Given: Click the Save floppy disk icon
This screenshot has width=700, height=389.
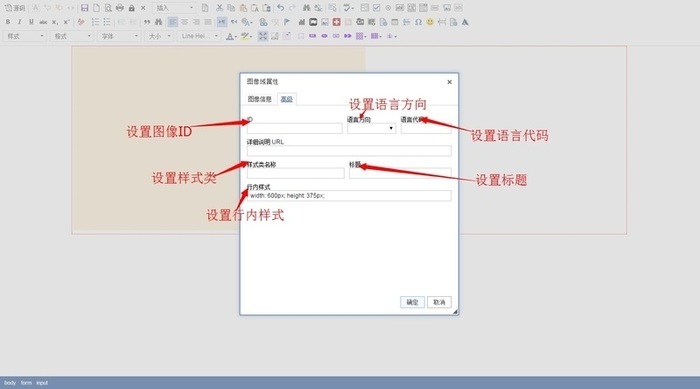Looking at the screenshot, I should tap(84, 8).
